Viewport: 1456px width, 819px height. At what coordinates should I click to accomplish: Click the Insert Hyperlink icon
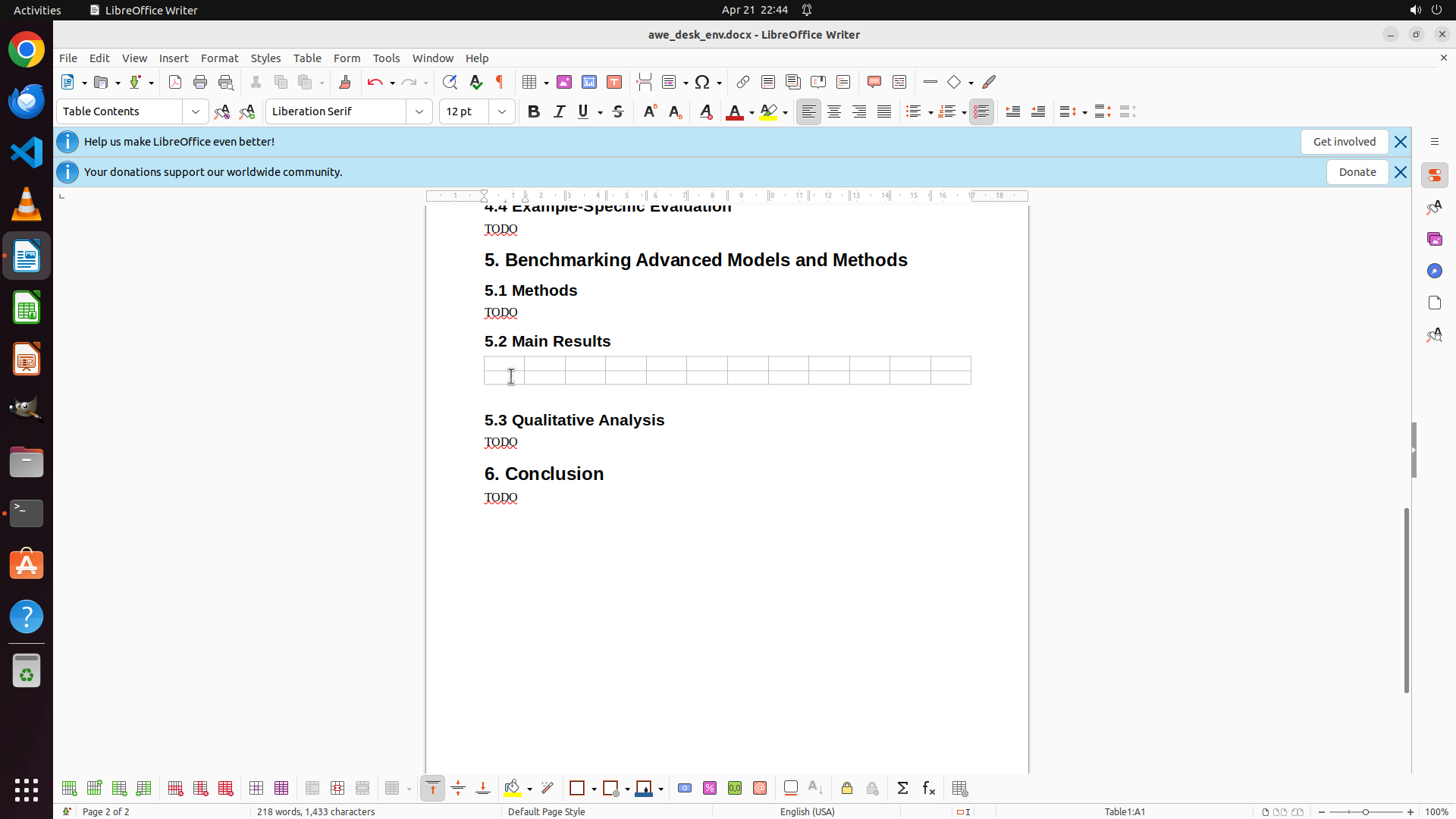[743, 82]
